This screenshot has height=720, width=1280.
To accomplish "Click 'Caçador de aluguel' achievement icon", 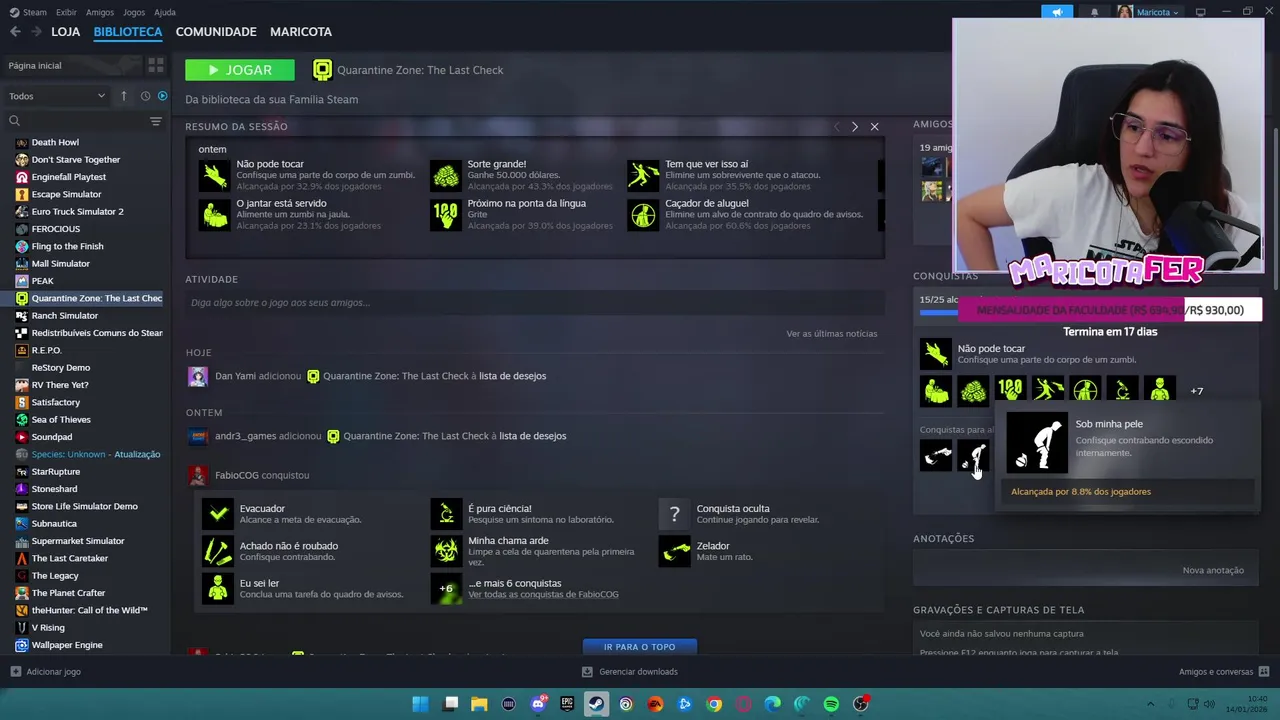I will (643, 214).
